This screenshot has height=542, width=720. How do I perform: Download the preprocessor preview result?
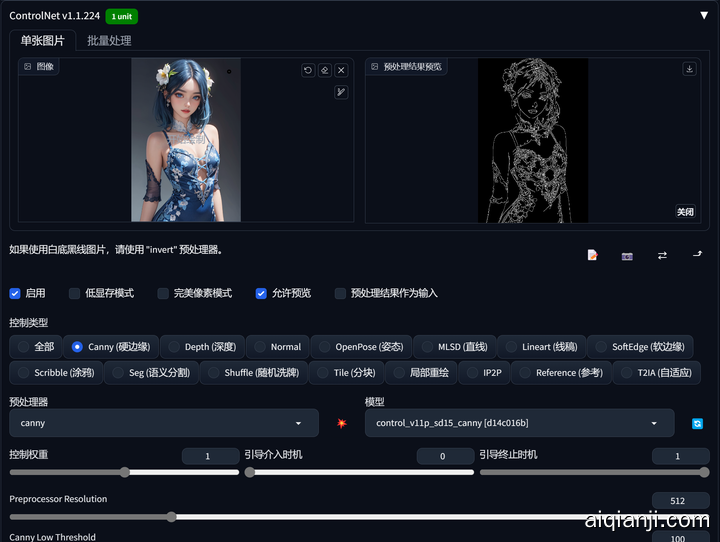689,69
